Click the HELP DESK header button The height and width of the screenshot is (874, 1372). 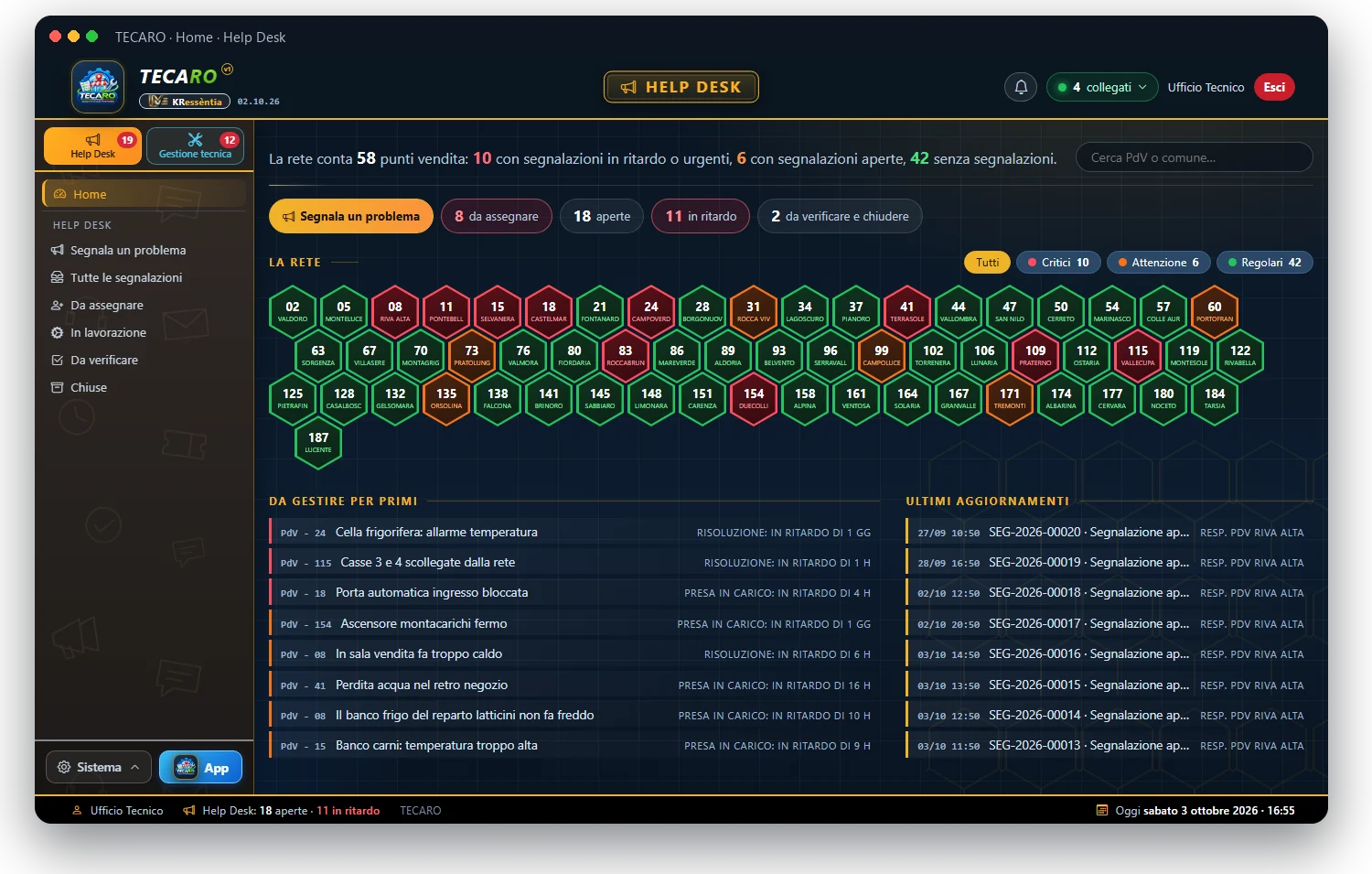click(681, 87)
